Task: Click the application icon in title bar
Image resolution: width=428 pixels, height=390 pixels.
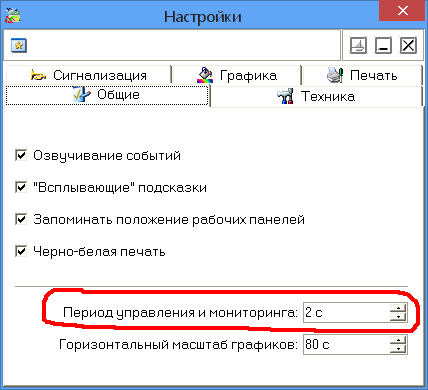Action: pos(13,15)
